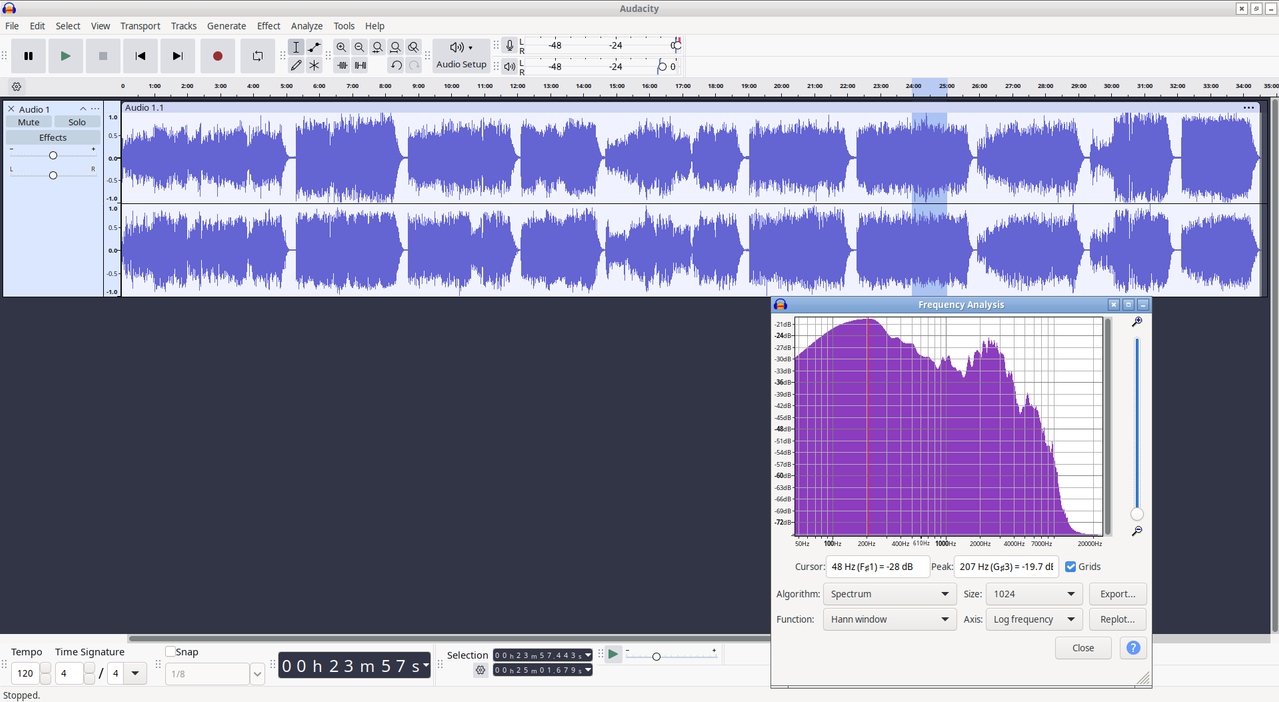Open time signature denominator dropdown

137,674
